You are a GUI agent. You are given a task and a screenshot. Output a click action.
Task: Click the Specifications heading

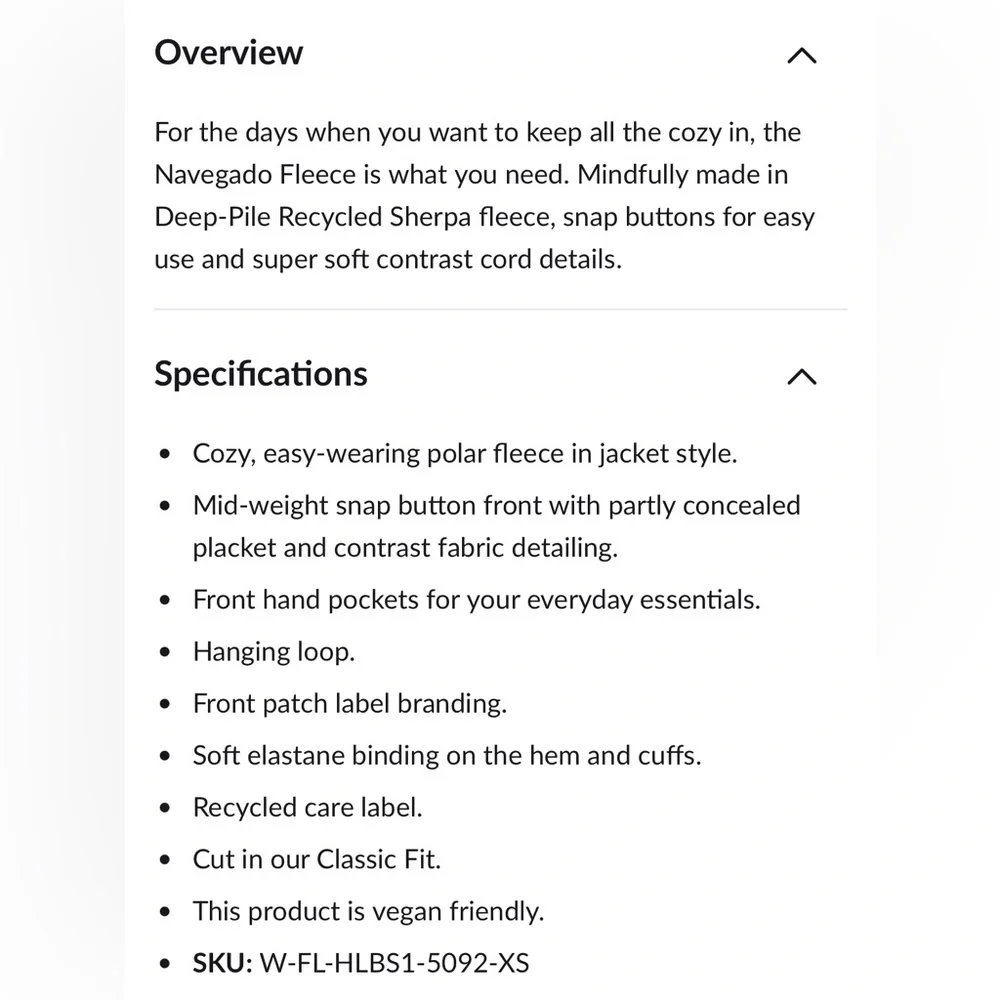[261, 374]
